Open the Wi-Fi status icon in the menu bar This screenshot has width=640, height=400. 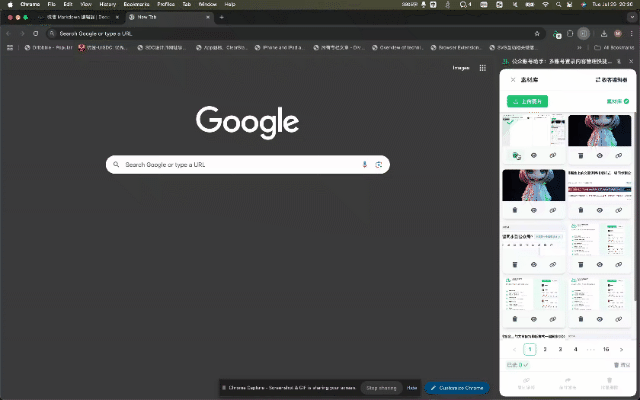545,4
